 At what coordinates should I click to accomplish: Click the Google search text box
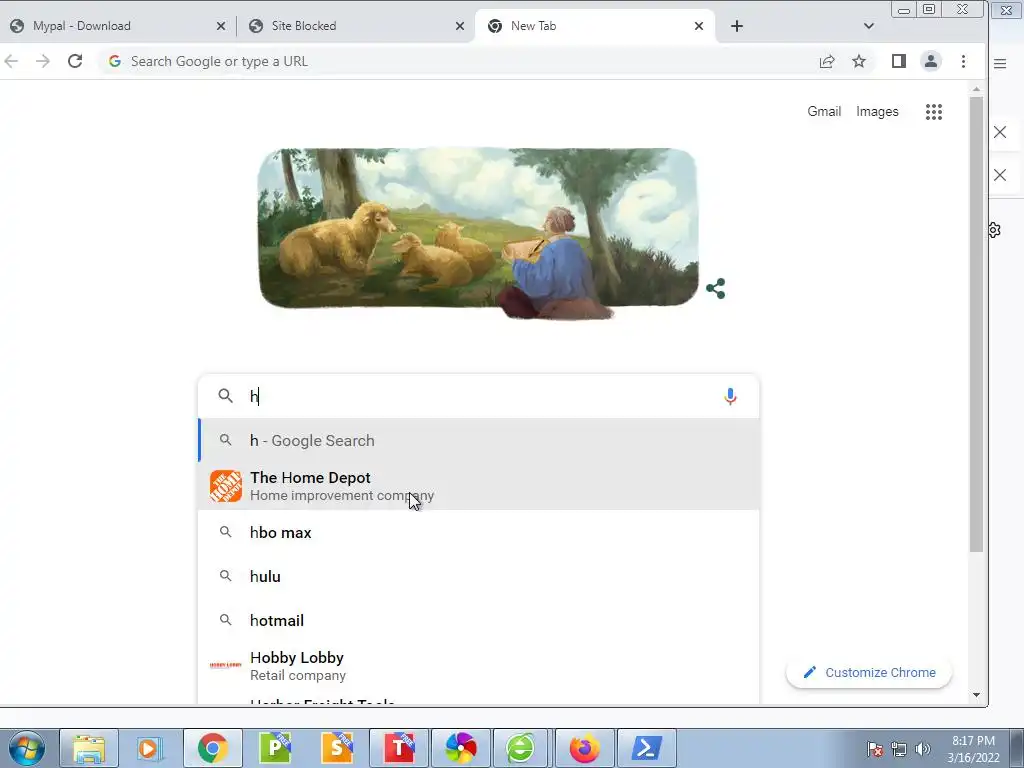pos(480,396)
